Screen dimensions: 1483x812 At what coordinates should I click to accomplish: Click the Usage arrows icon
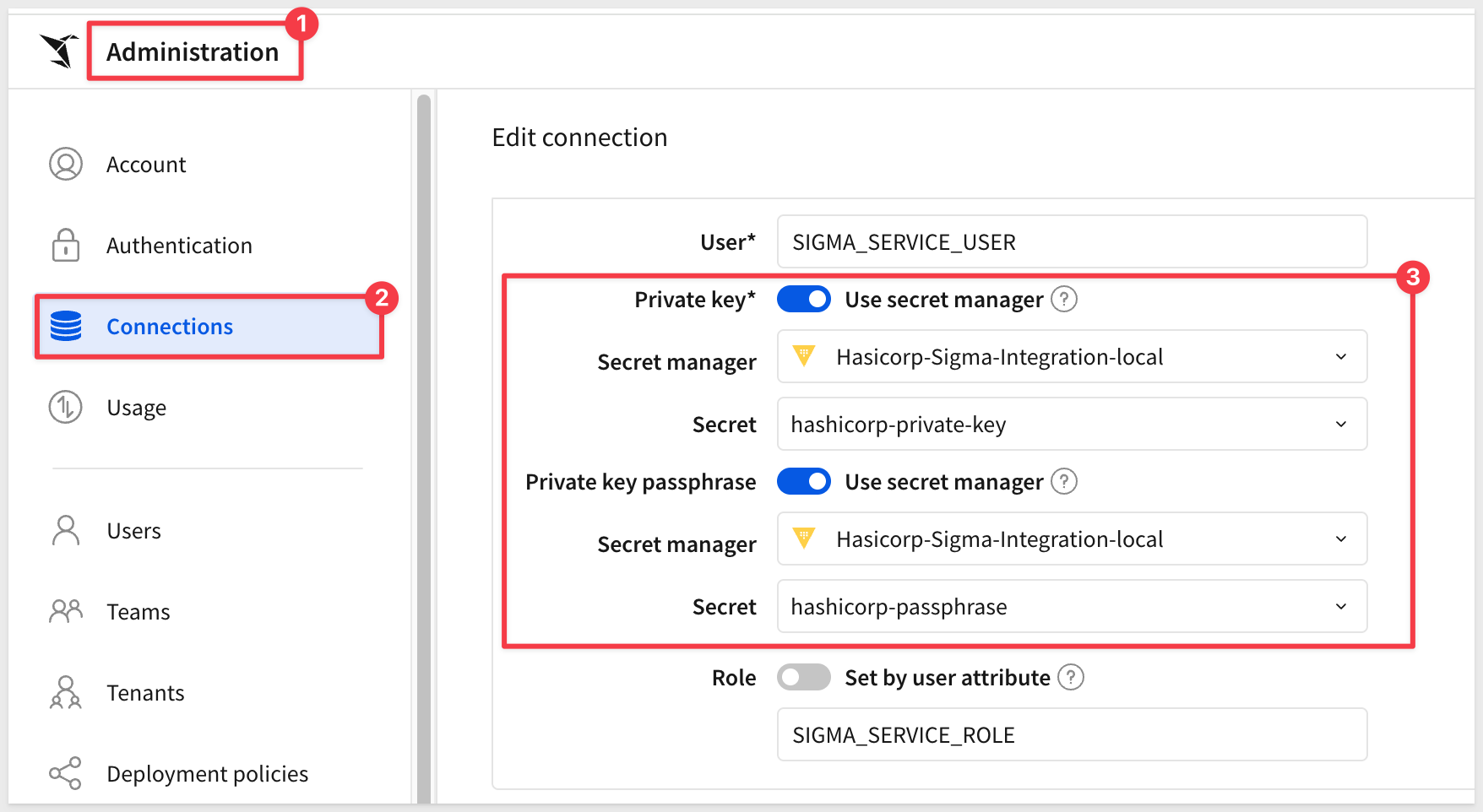tap(66, 407)
